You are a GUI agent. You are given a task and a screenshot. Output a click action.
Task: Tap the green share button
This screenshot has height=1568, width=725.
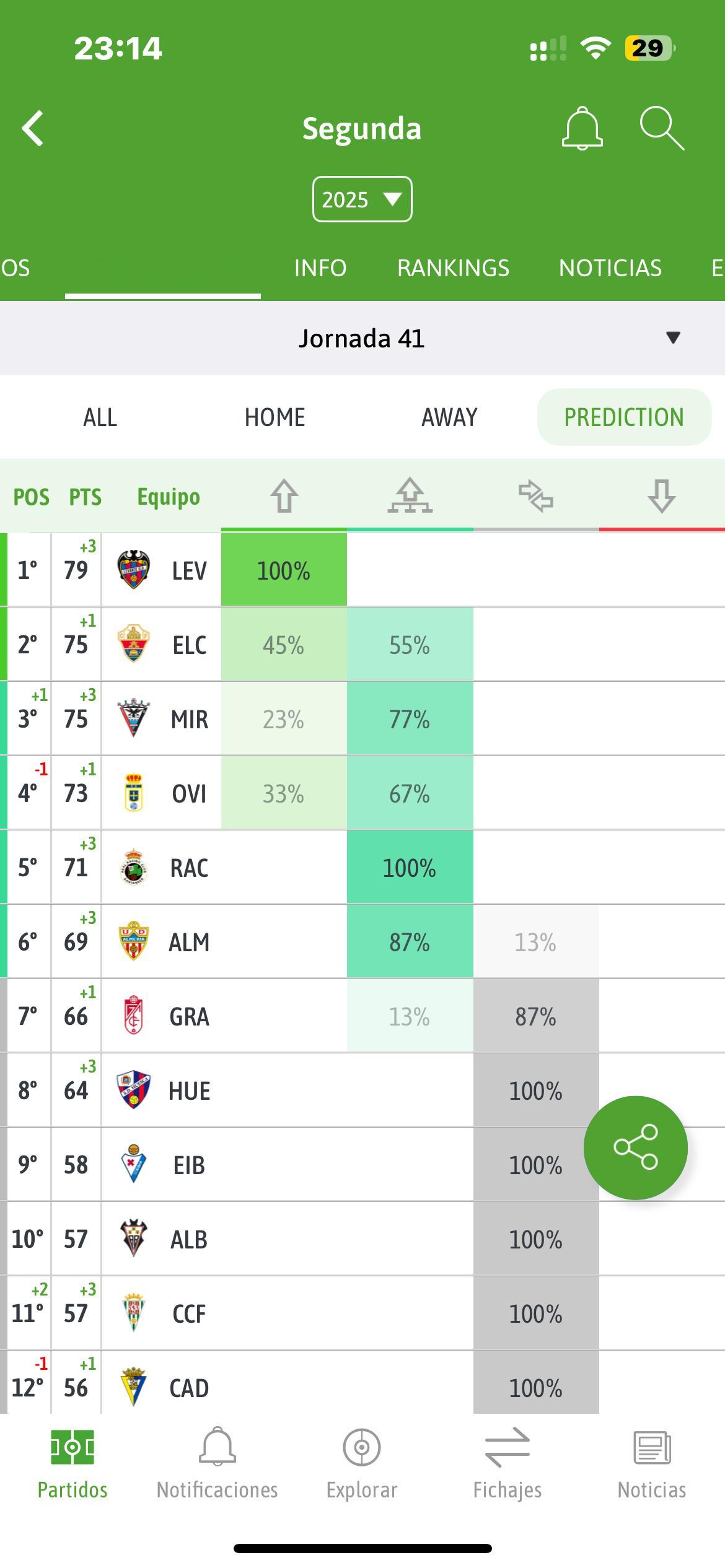click(x=635, y=1148)
